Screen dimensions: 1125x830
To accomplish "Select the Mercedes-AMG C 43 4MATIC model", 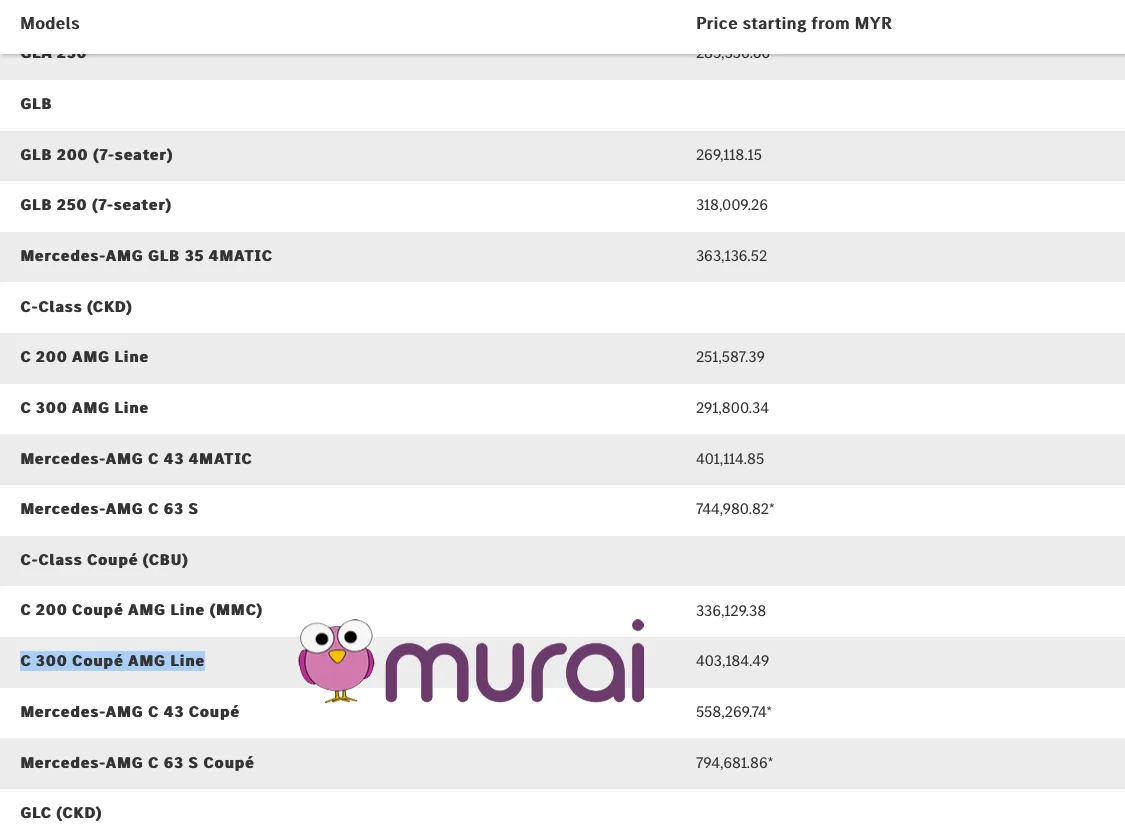I will (136, 459).
